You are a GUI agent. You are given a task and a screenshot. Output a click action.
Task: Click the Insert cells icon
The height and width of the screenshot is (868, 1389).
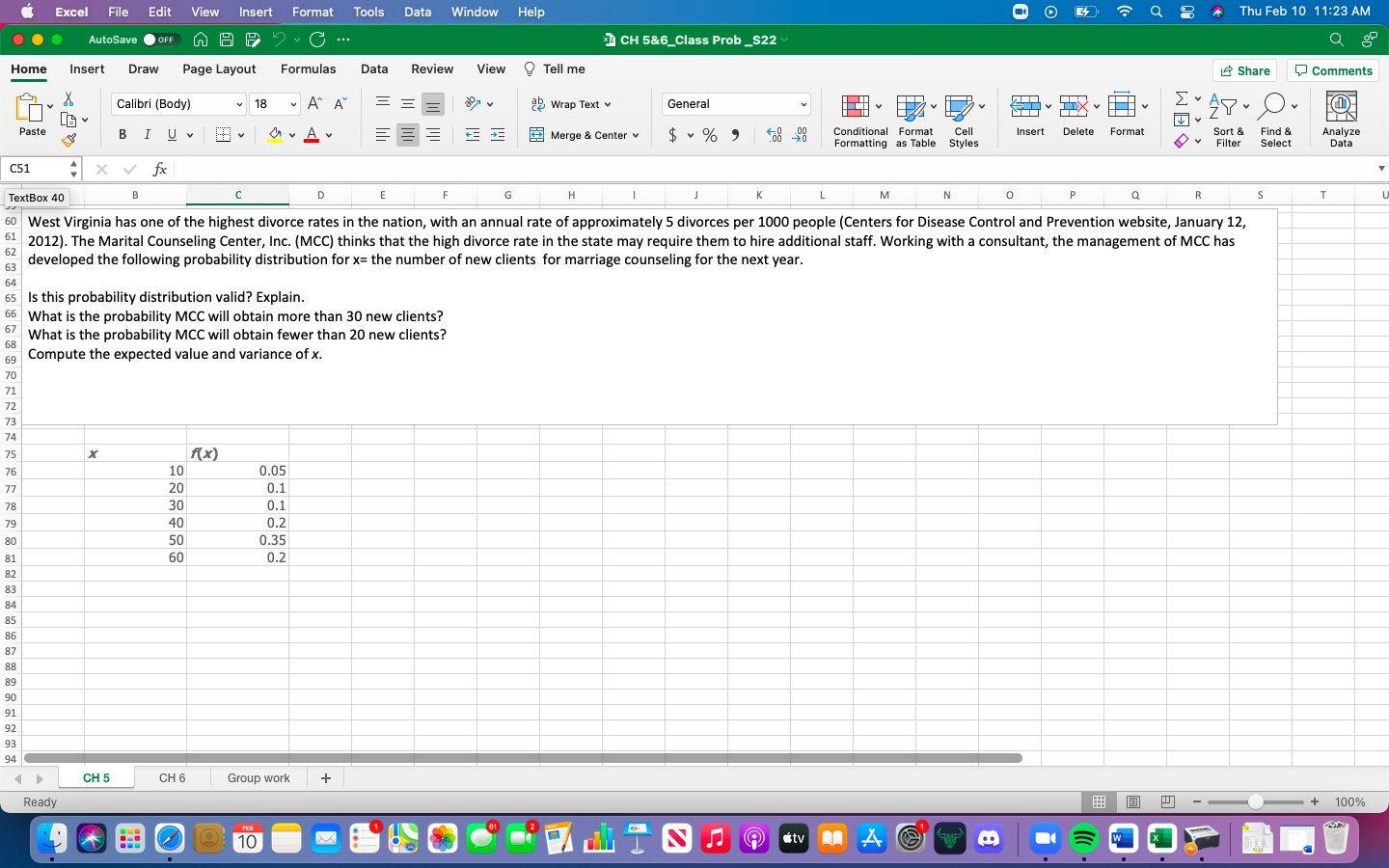[x=1024, y=106]
